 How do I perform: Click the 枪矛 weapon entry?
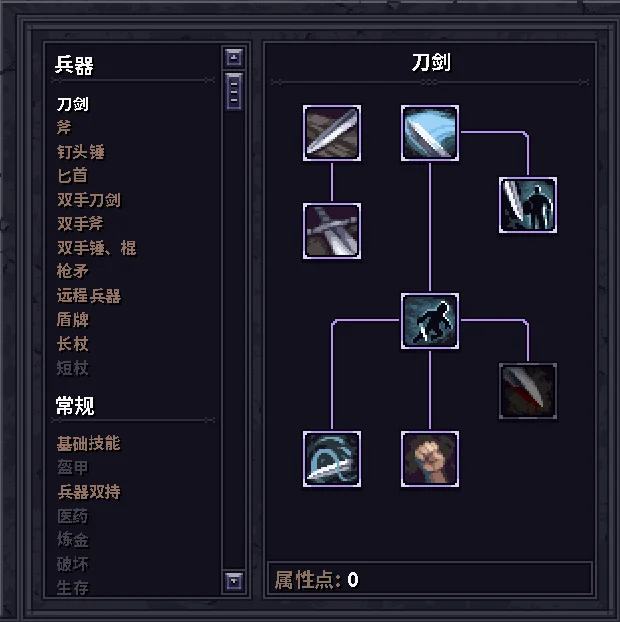pyautogui.click(x=72, y=271)
